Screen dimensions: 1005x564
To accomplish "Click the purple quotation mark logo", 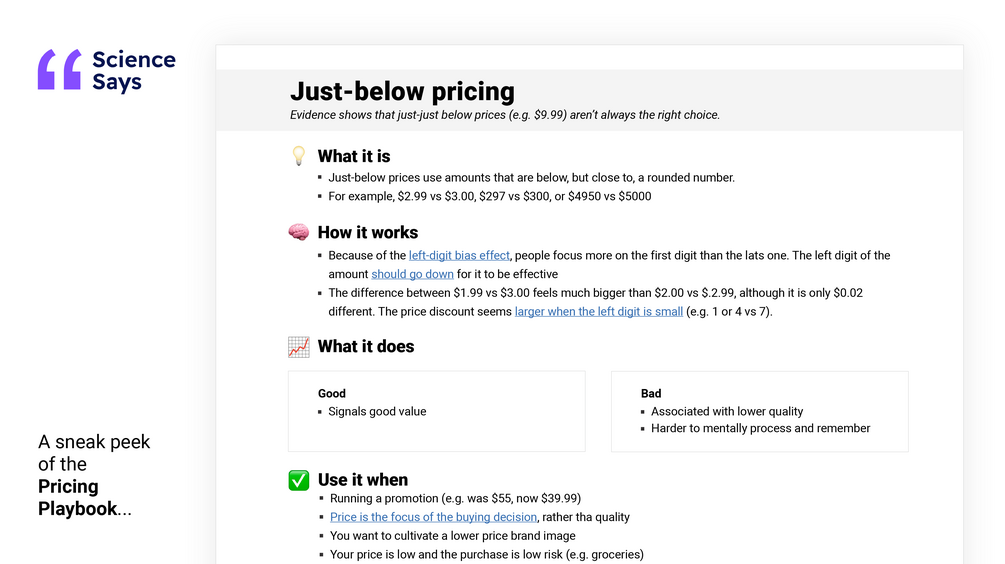I will click(59, 70).
